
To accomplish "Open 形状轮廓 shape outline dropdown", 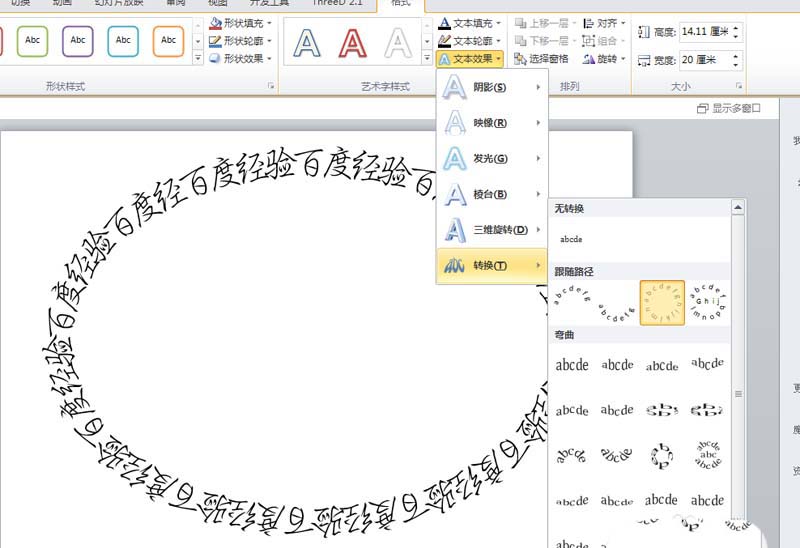I will [x=240, y=40].
